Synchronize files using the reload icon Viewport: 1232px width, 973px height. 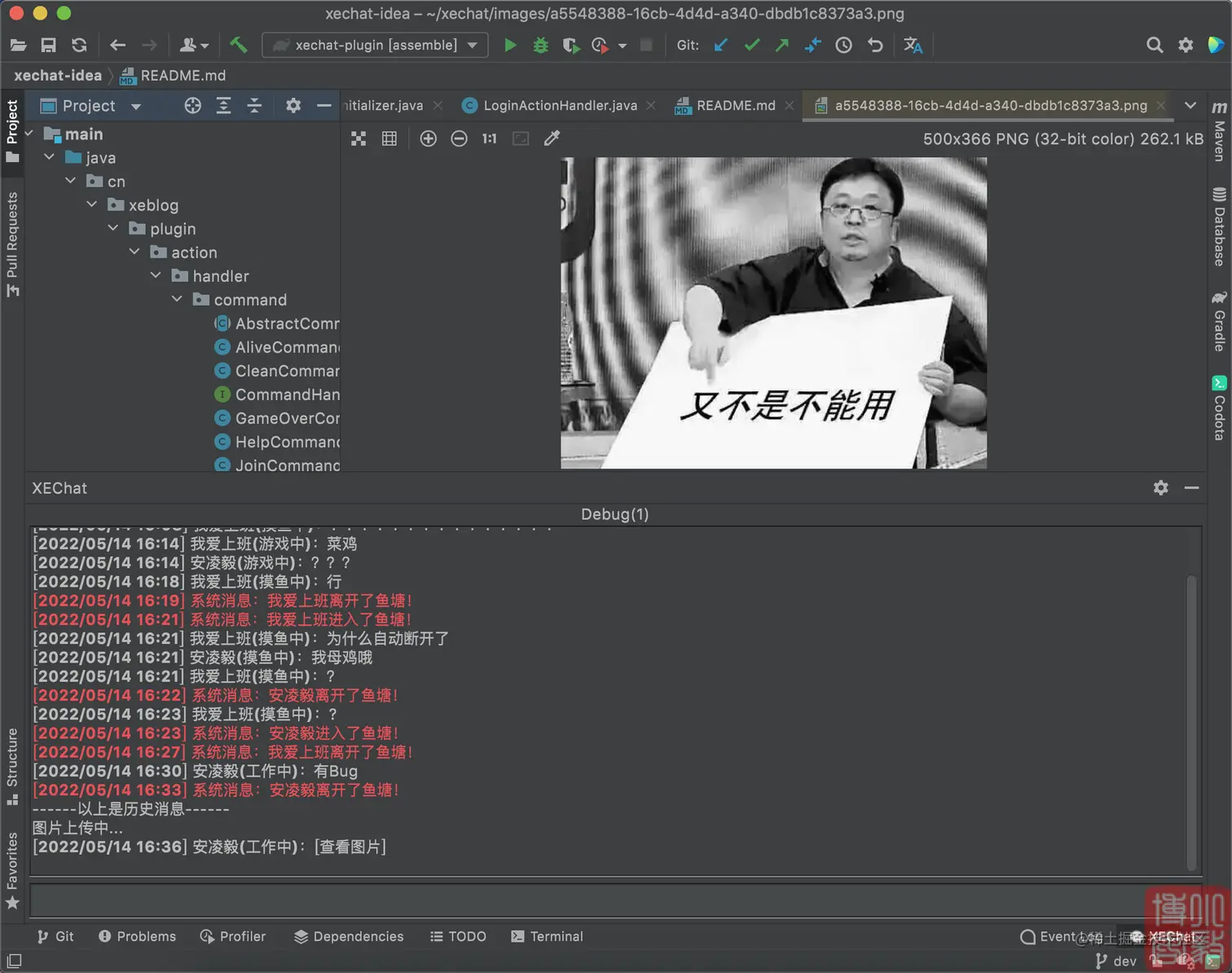(x=79, y=45)
